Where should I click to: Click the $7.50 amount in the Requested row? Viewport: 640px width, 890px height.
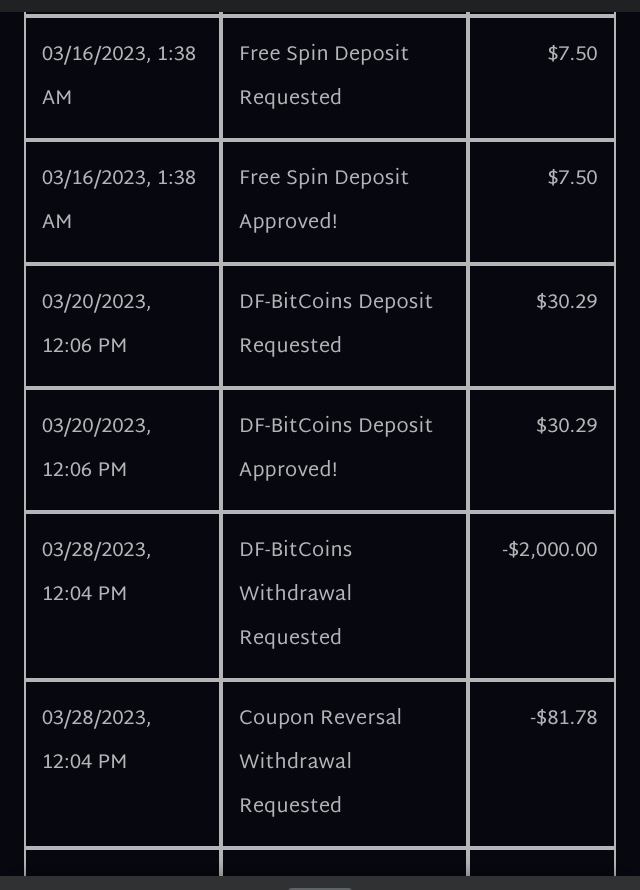point(572,53)
